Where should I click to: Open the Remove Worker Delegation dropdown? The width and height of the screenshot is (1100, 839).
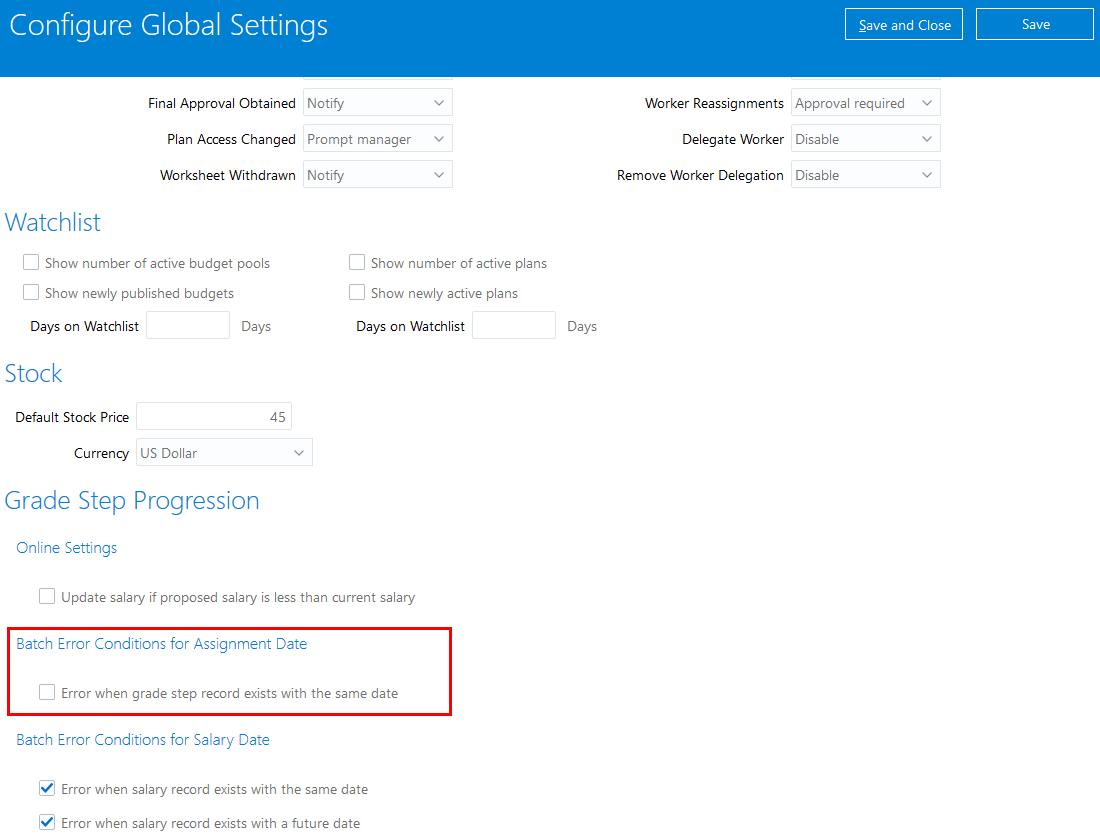(x=865, y=175)
